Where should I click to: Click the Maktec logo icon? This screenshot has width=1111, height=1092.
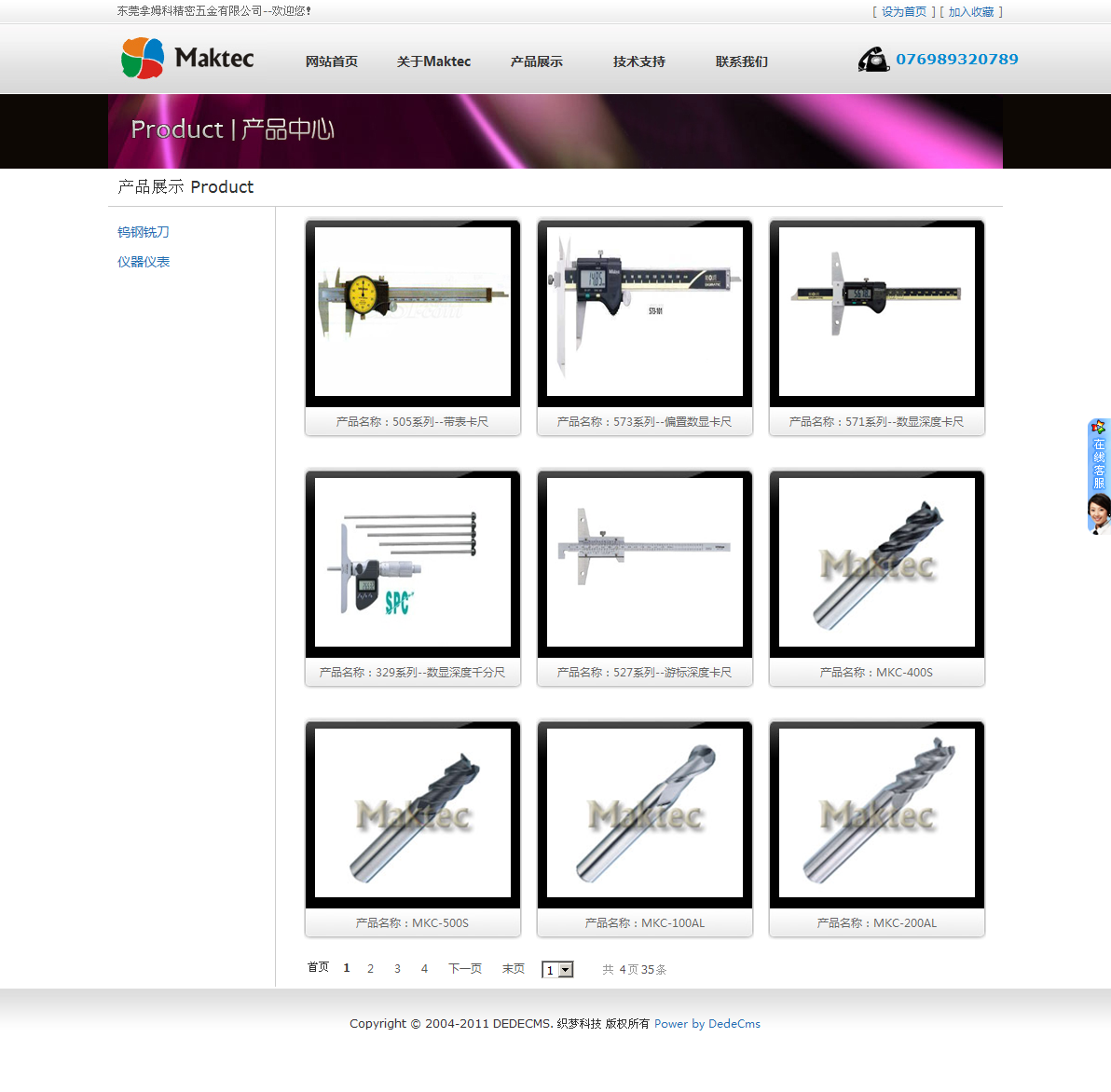tap(143, 59)
